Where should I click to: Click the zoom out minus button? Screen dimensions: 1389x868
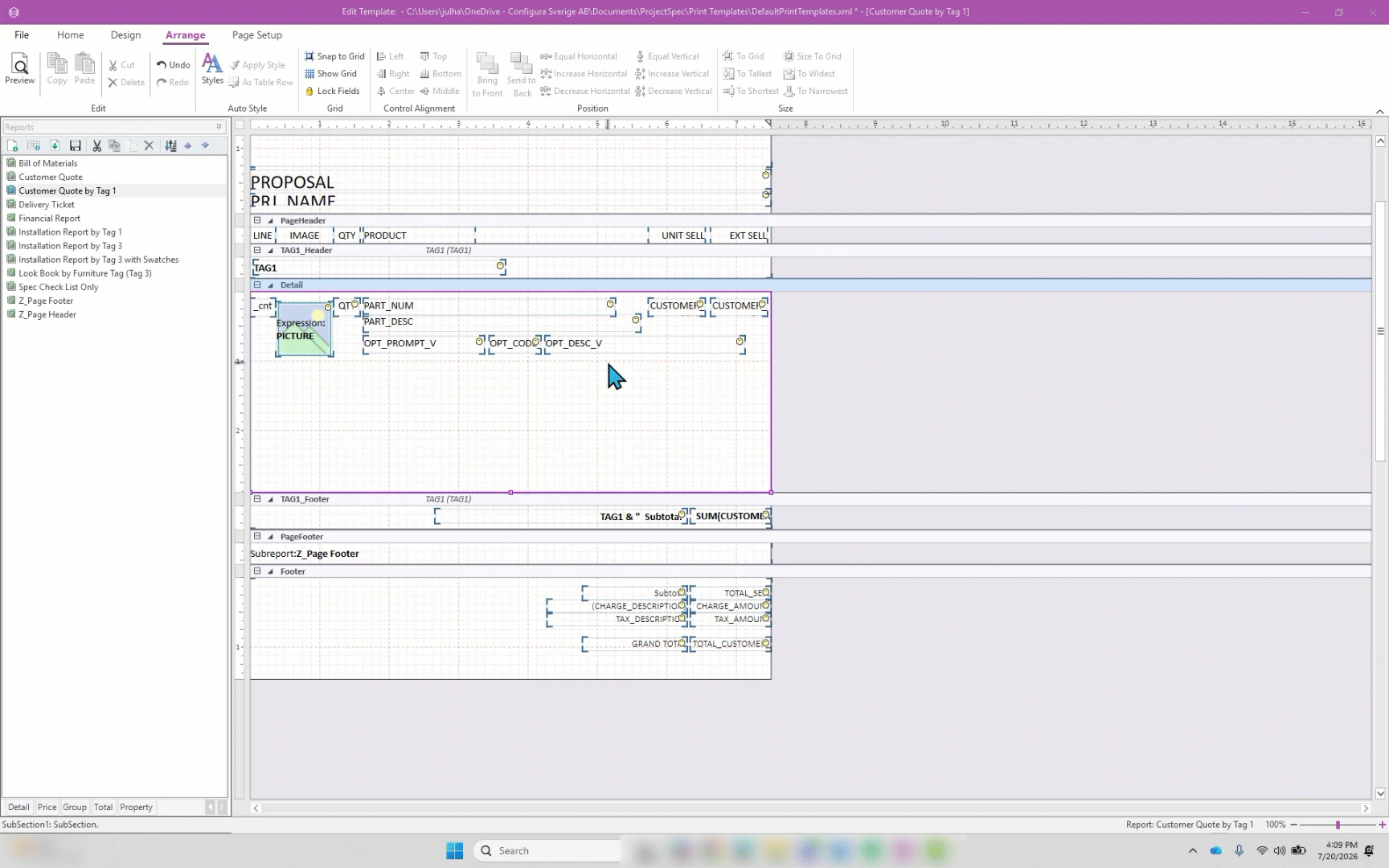pyautogui.click(x=1293, y=825)
